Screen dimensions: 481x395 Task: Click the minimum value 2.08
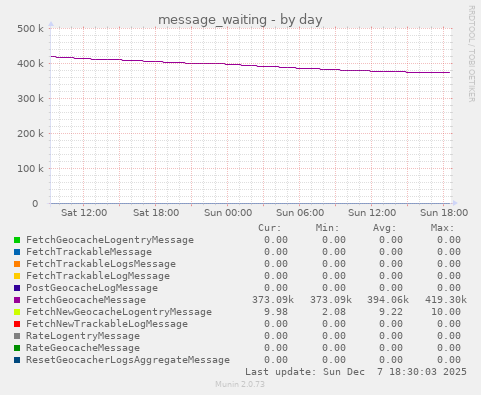point(334,312)
